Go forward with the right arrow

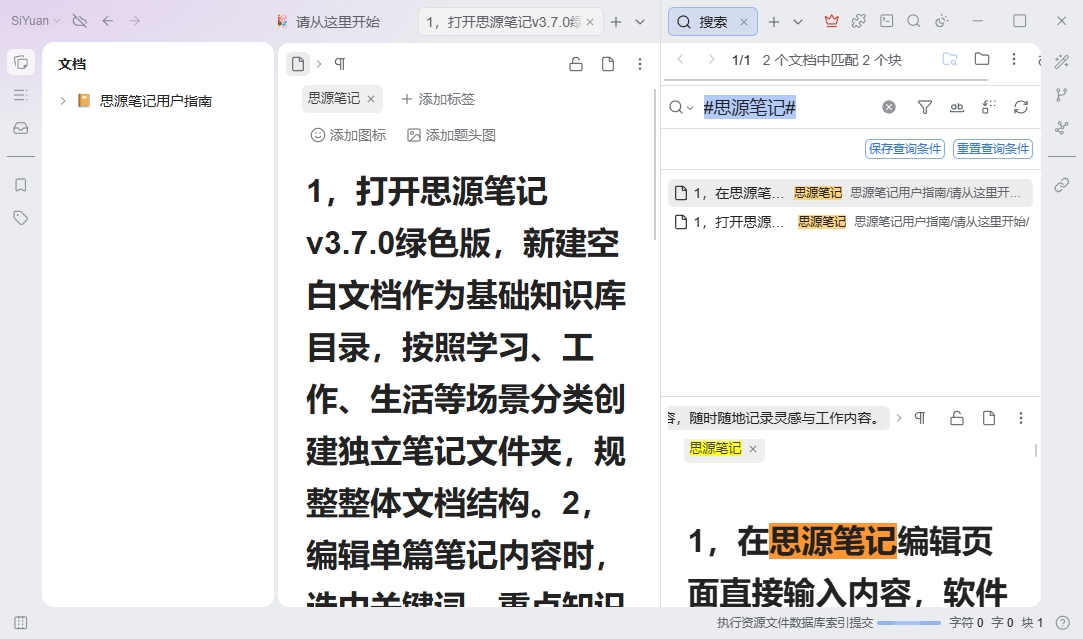(135, 21)
